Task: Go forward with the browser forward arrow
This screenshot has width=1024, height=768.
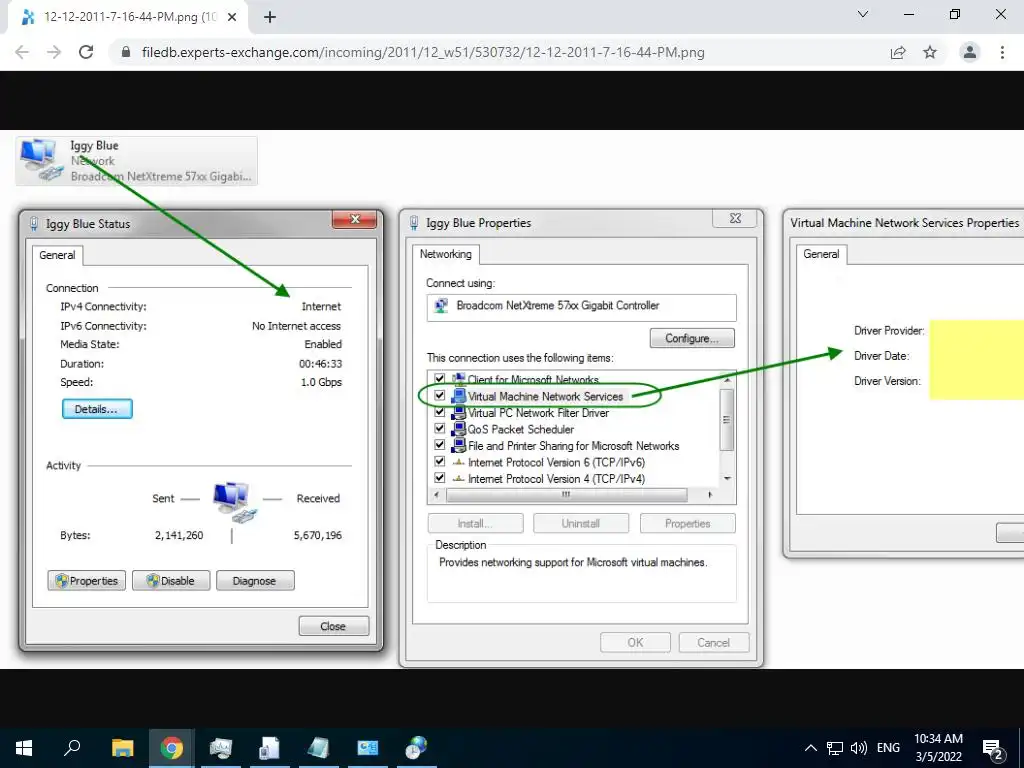Action: coord(54,52)
